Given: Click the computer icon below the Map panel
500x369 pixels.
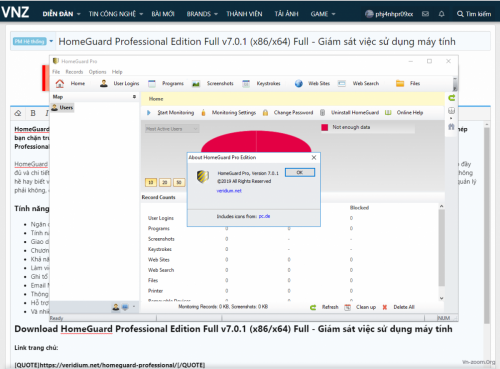Looking at the screenshot, I should 125,307.
